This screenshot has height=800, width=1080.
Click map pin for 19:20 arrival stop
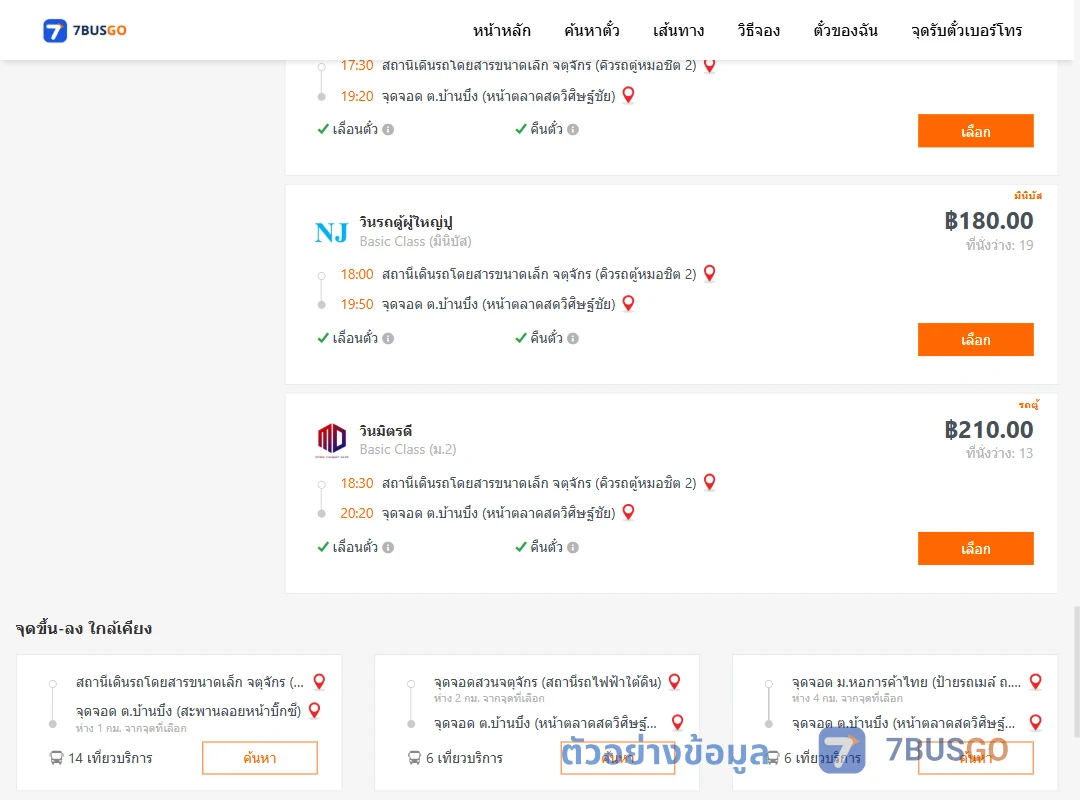pos(628,95)
